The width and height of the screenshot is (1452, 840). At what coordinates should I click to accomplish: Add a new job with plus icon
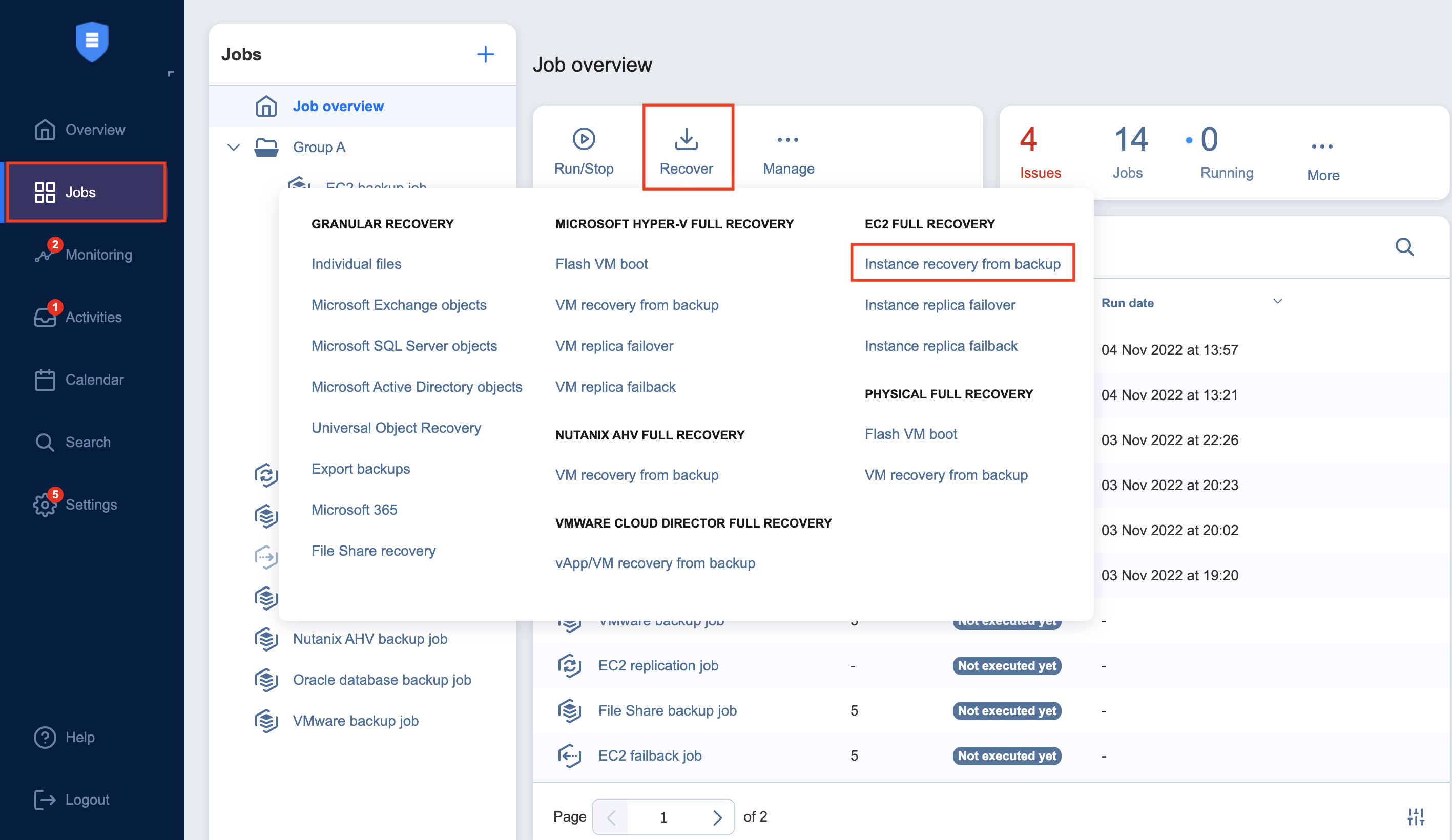485,54
